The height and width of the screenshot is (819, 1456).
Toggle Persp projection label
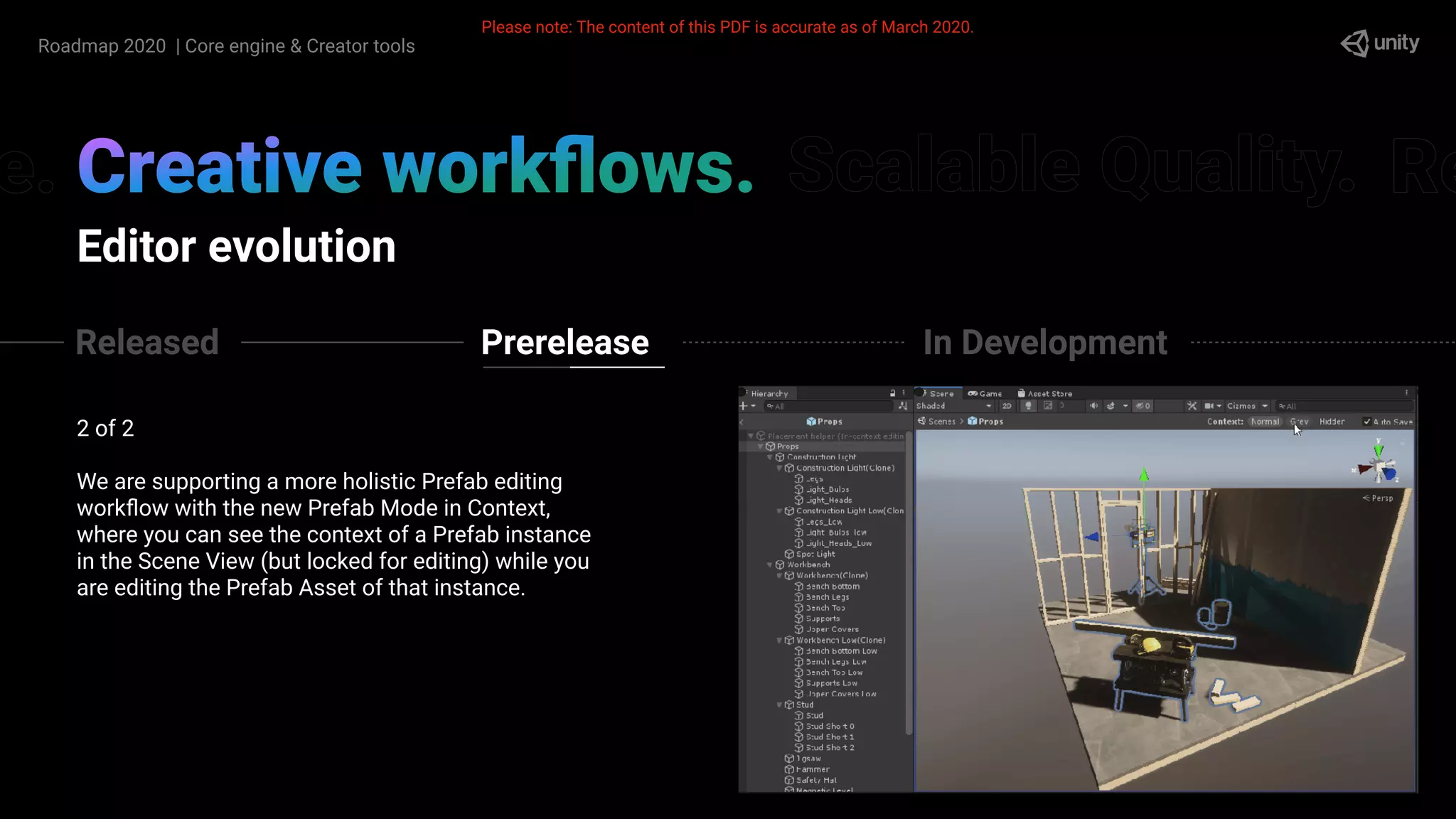pyautogui.click(x=1378, y=498)
